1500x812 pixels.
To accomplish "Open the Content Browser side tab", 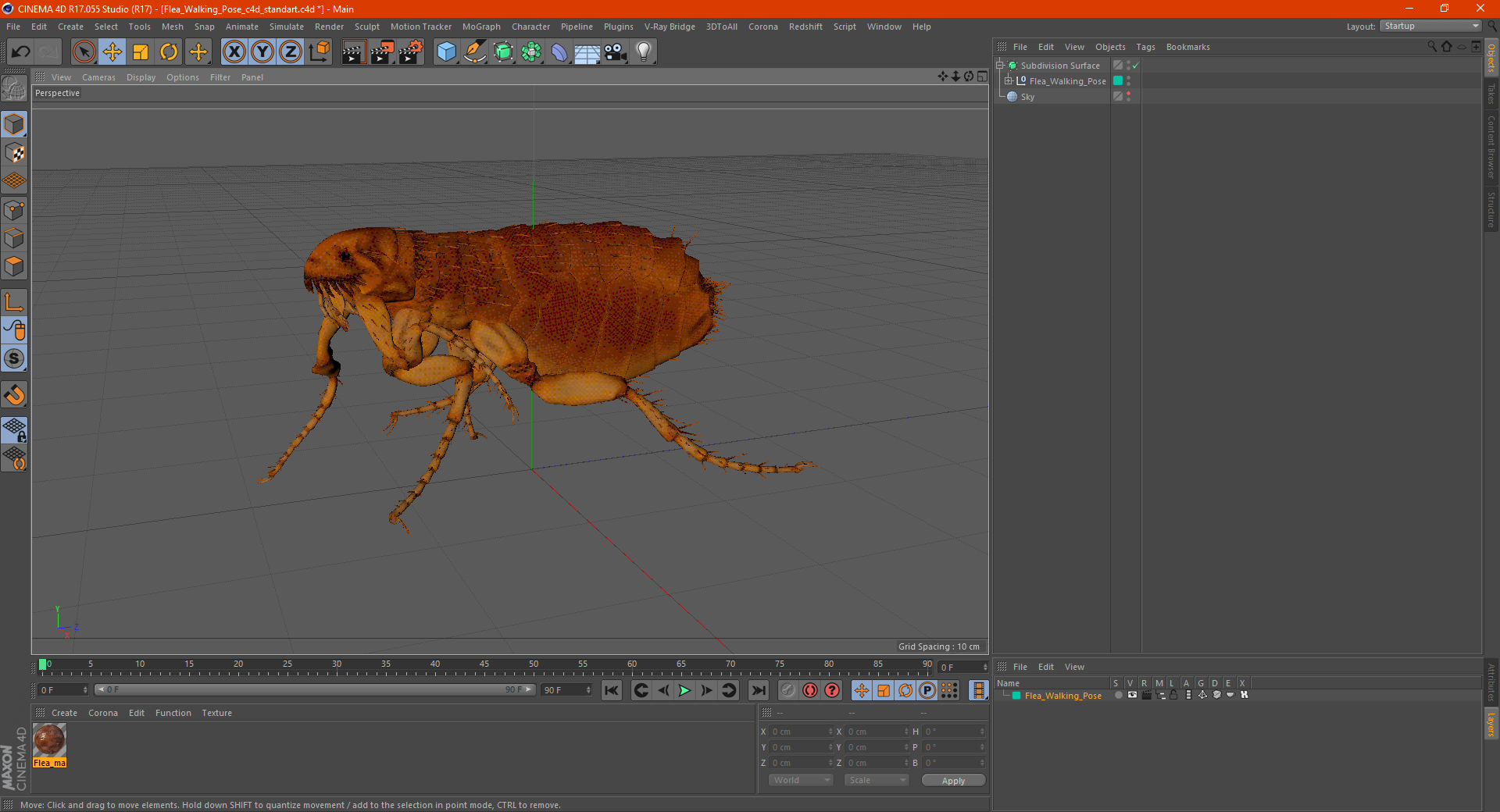I will pos(1491,147).
